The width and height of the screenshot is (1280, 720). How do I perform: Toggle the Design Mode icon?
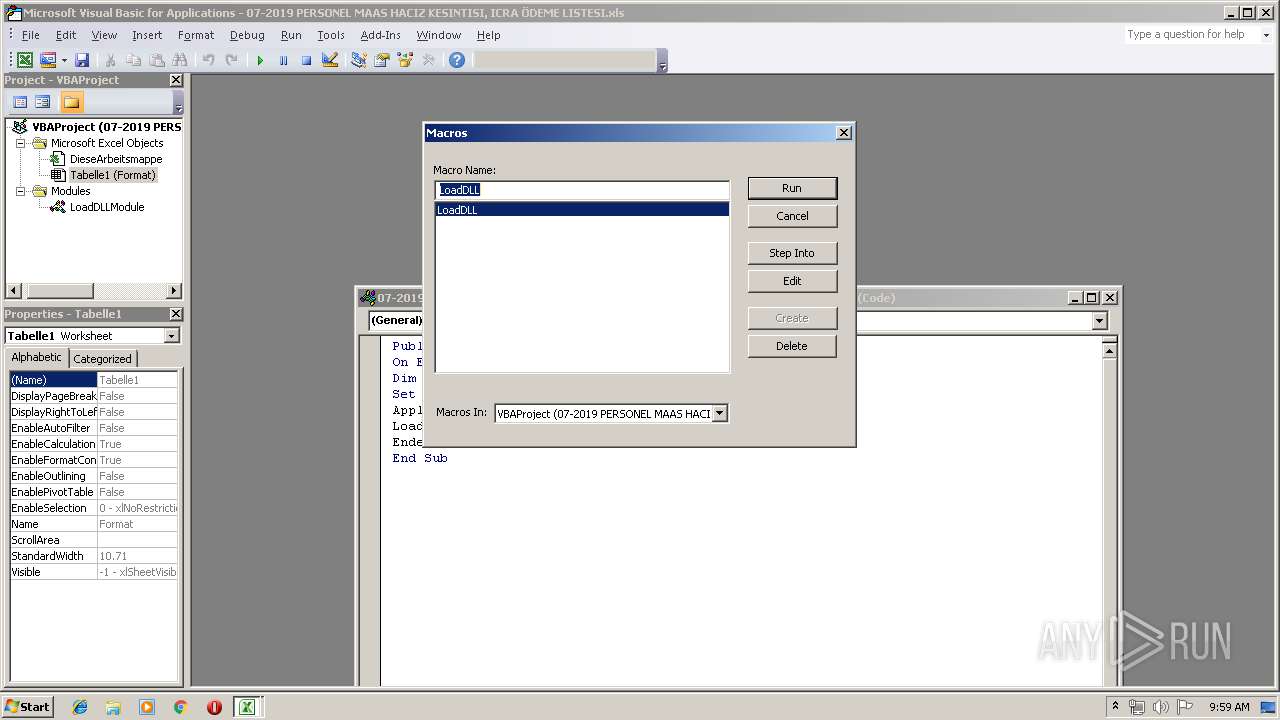click(329, 60)
